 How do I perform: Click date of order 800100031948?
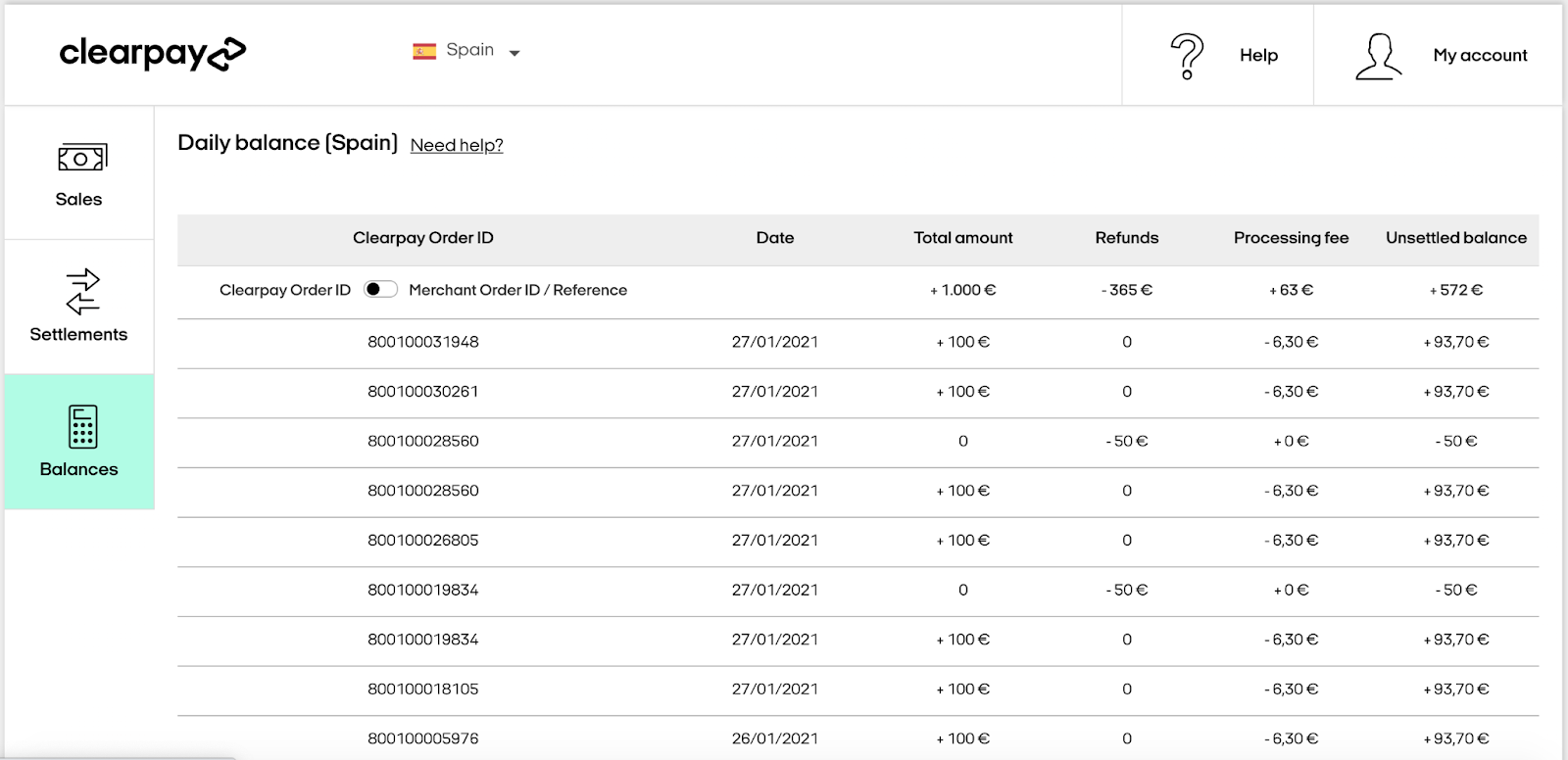tap(775, 342)
